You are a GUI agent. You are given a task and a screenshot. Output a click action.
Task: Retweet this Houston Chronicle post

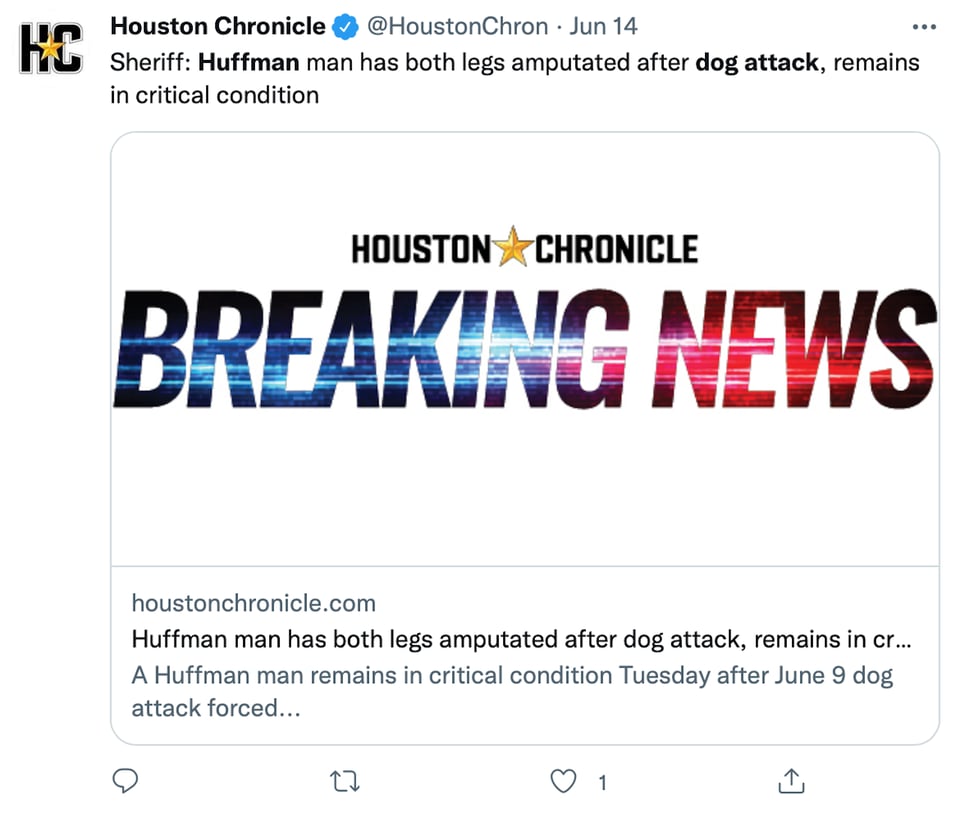[345, 782]
